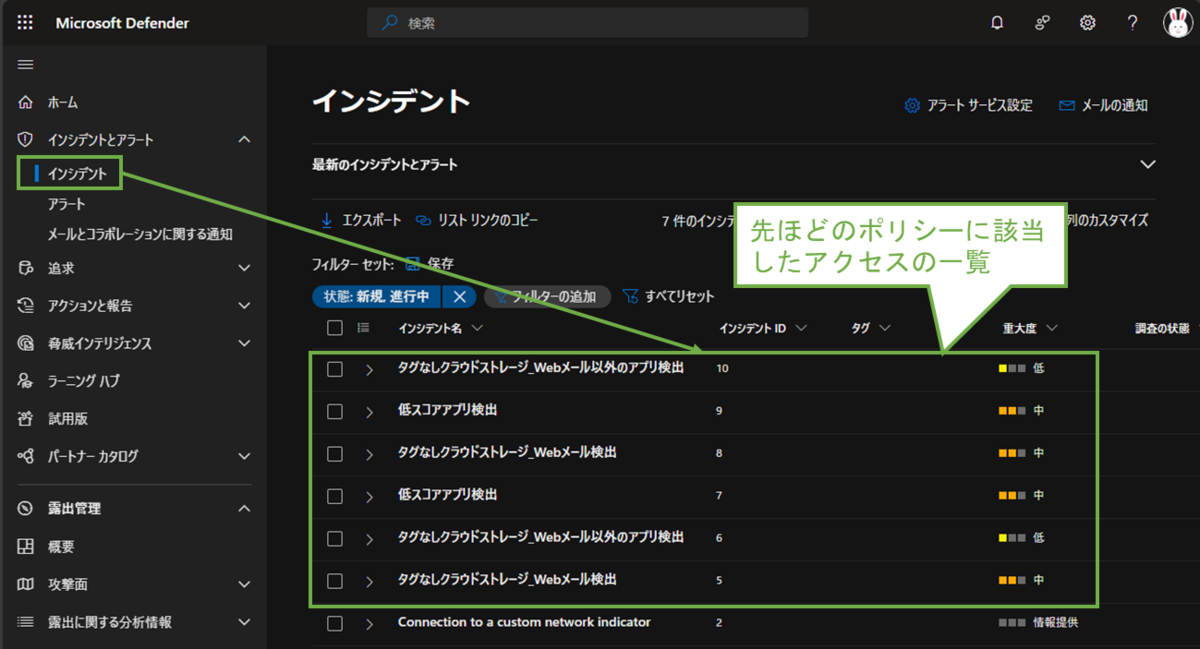Open the settings gear icon
1200x649 pixels.
[x=1087, y=22]
